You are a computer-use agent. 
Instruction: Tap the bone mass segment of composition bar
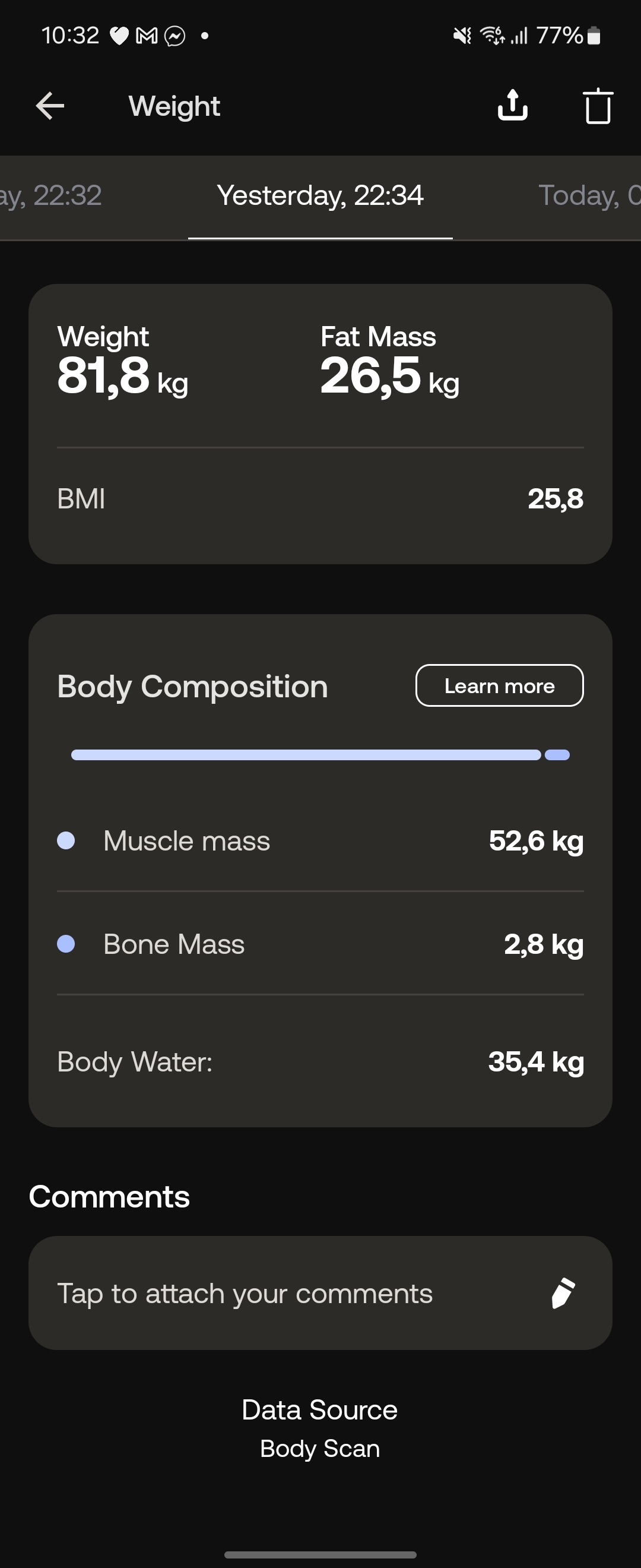pos(557,755)
